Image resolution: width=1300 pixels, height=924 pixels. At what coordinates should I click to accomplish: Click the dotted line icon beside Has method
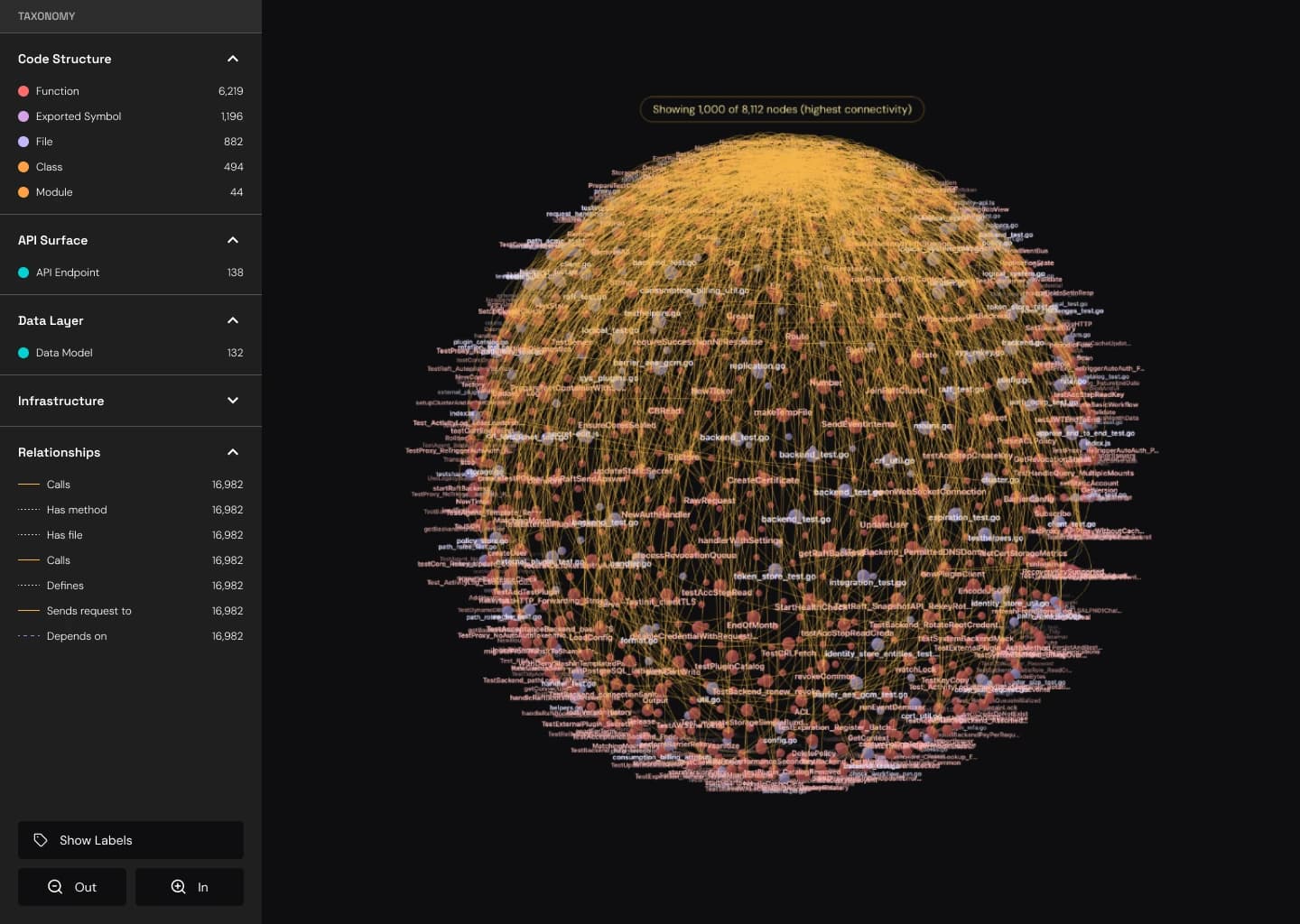29,510
